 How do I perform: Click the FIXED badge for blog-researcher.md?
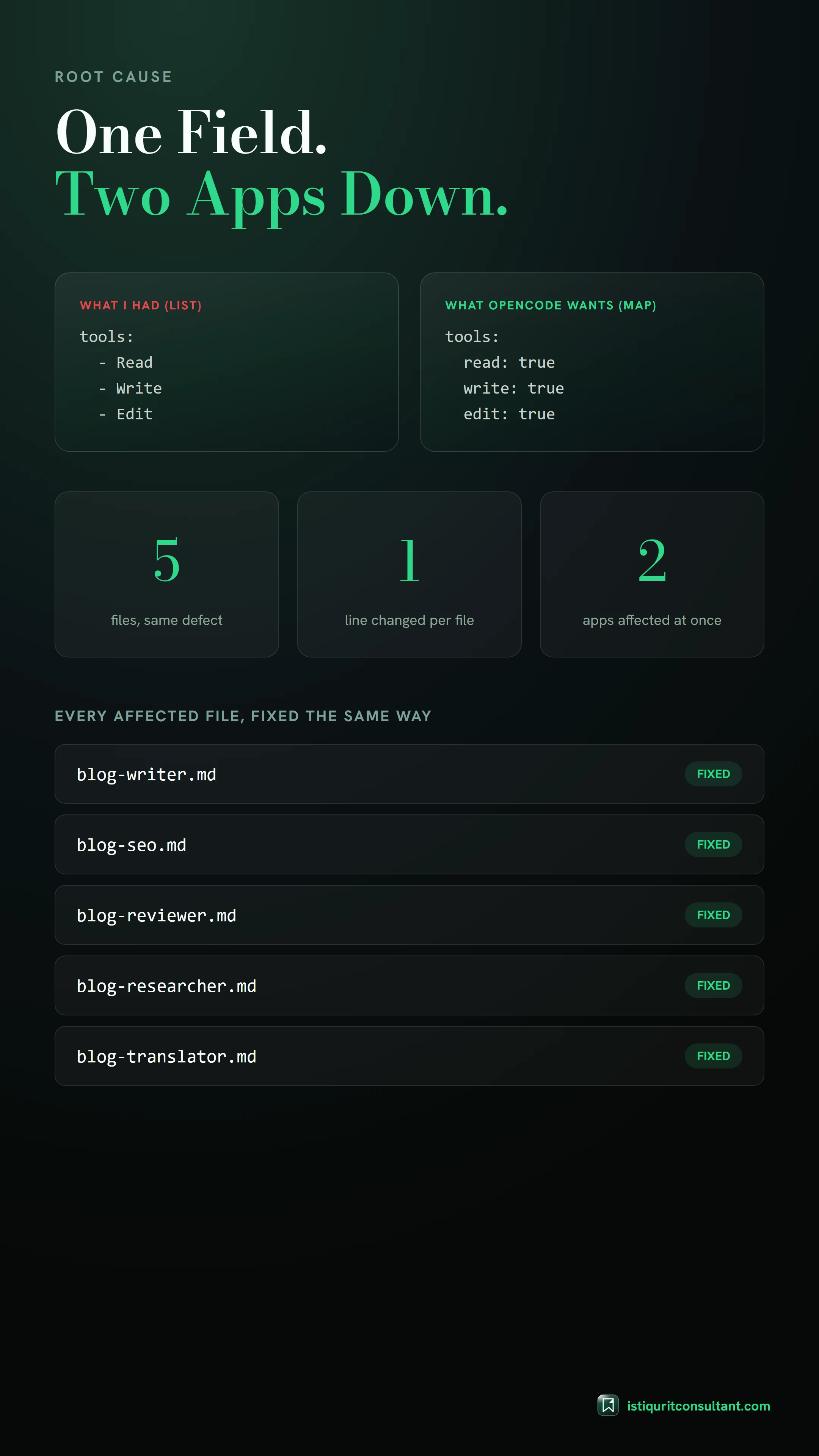713,986
